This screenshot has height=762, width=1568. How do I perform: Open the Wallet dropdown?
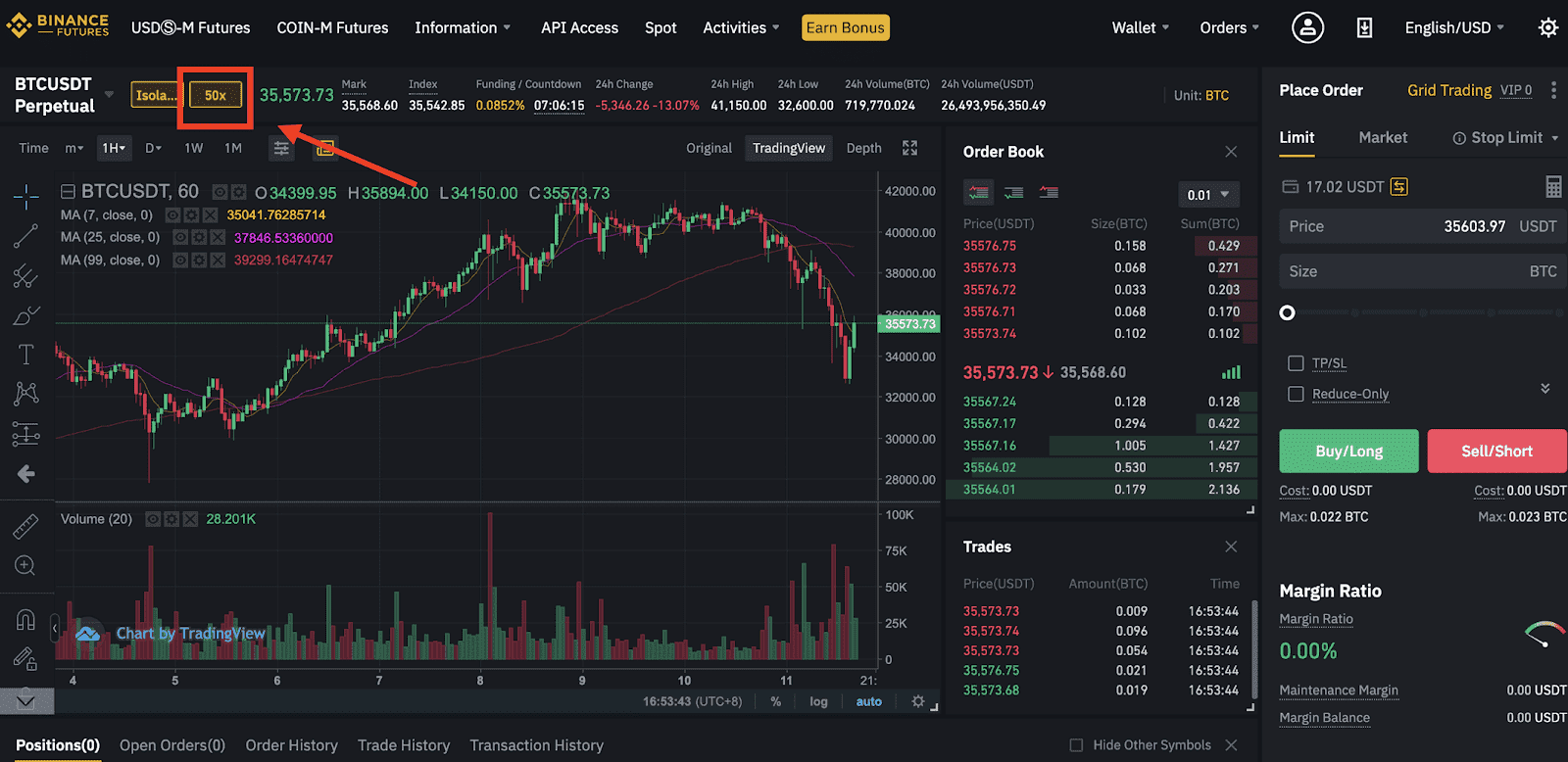click(1141, 27)
